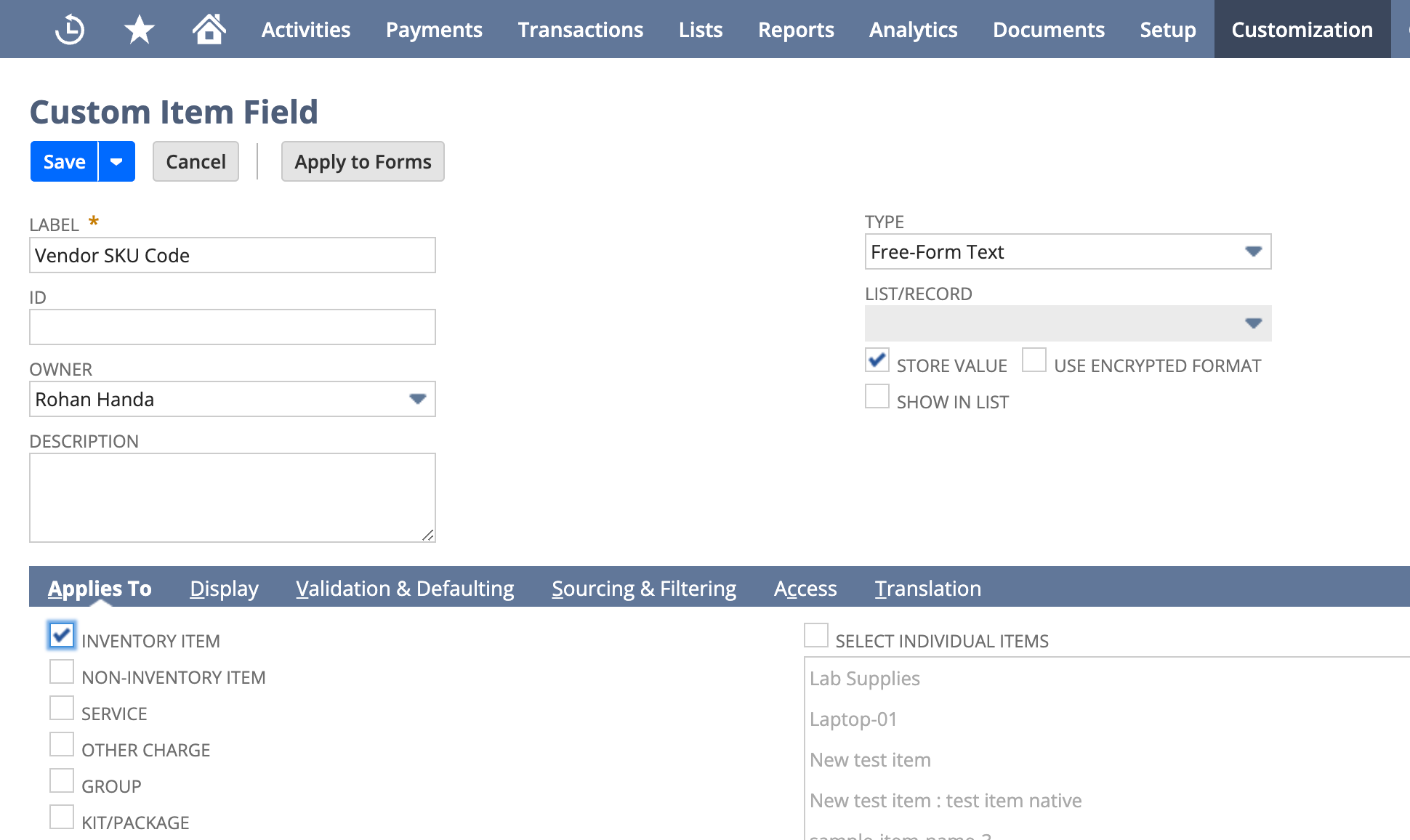Check the Non-Inventory Item checkbox
The width and height of the screenshot is (1410, 840).
[62, 672]
